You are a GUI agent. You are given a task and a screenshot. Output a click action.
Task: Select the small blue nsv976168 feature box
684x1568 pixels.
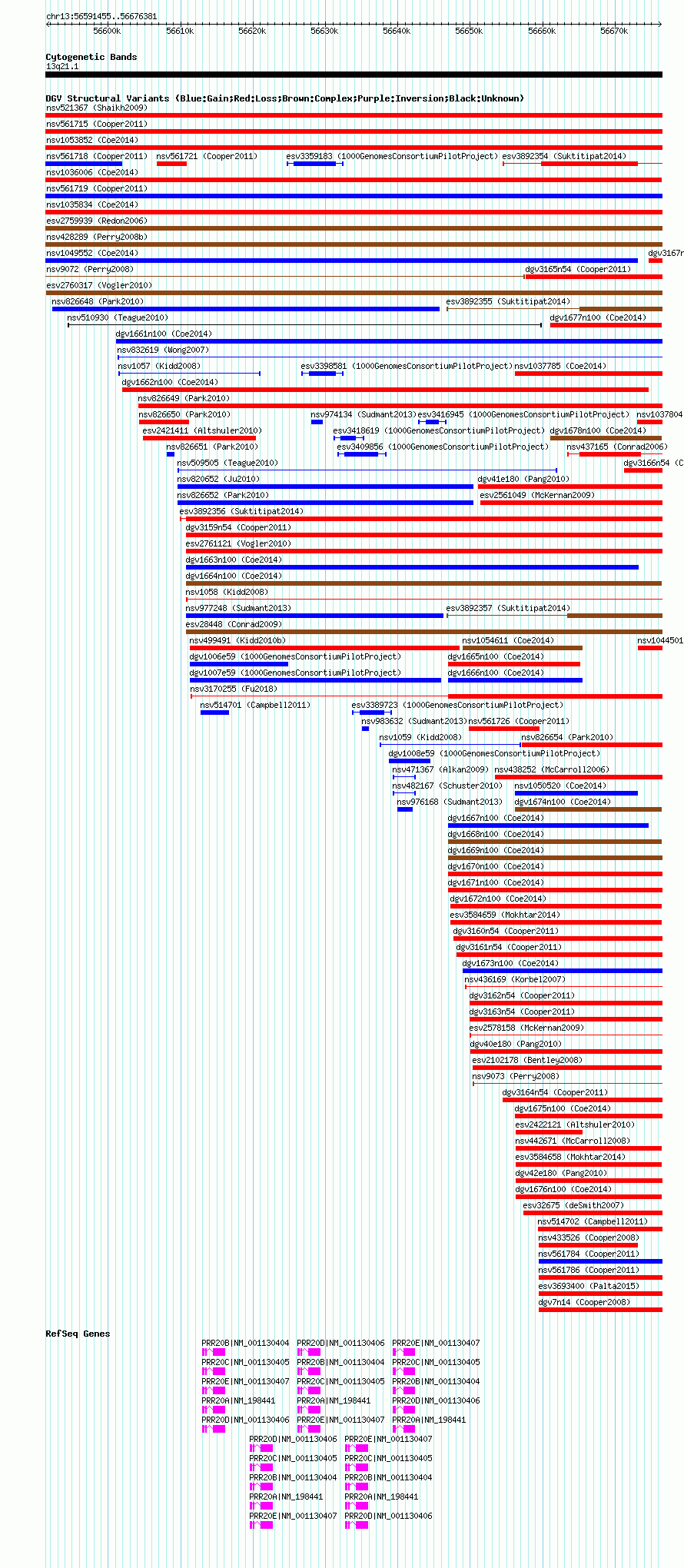[404, 809]
